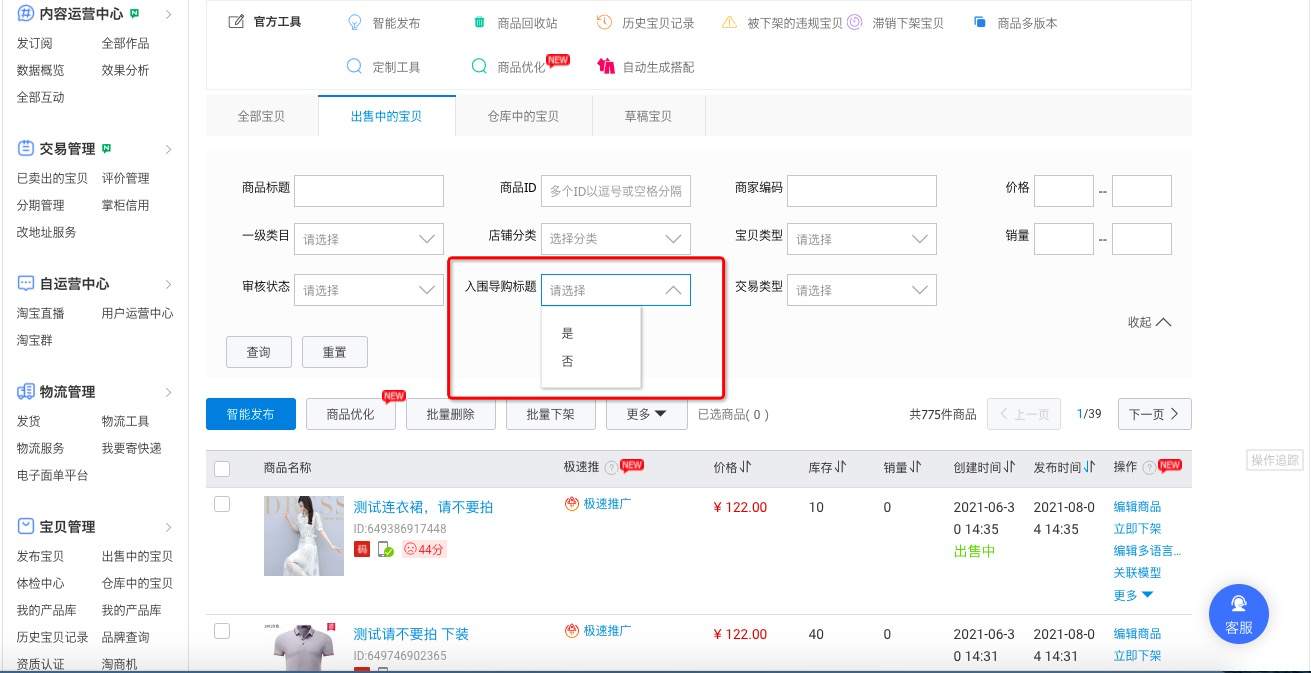Switch to the 仓库中的宝贝 tab
Screen dimensions: 1311x673
[x=524, y=116]
